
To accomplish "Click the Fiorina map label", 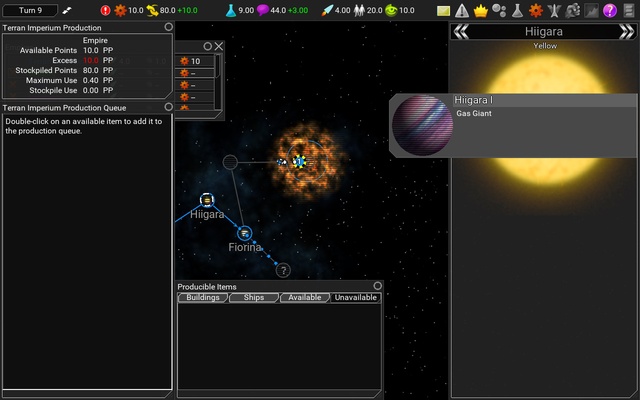I will click(245, 247).
